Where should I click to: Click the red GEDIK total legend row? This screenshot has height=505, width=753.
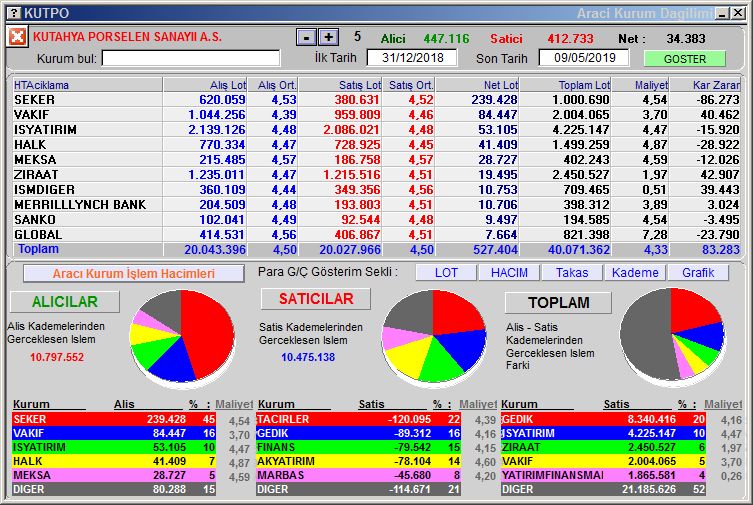click(603, 419)
